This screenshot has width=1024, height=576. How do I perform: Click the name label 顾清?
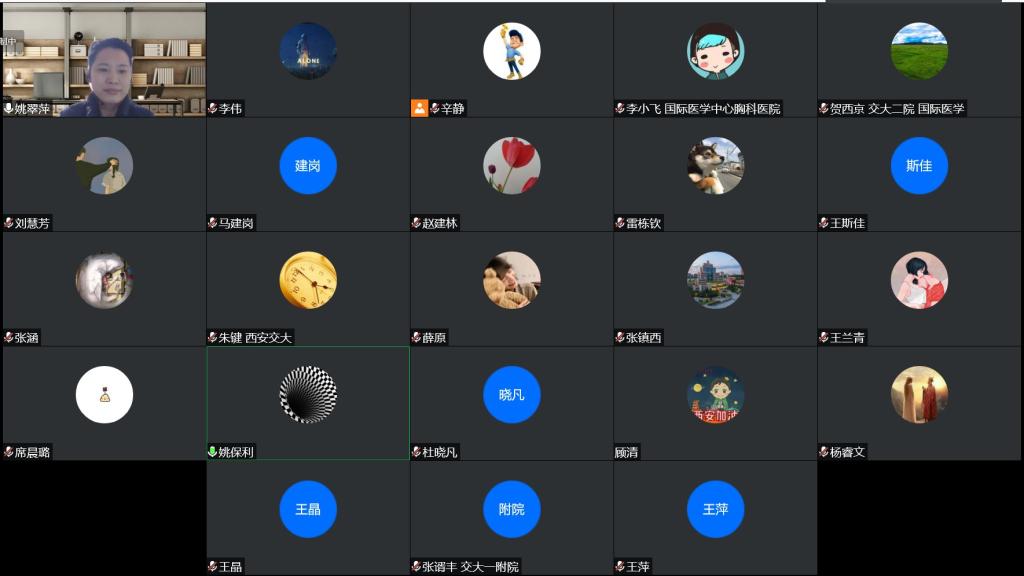click(x=627, y=452)
